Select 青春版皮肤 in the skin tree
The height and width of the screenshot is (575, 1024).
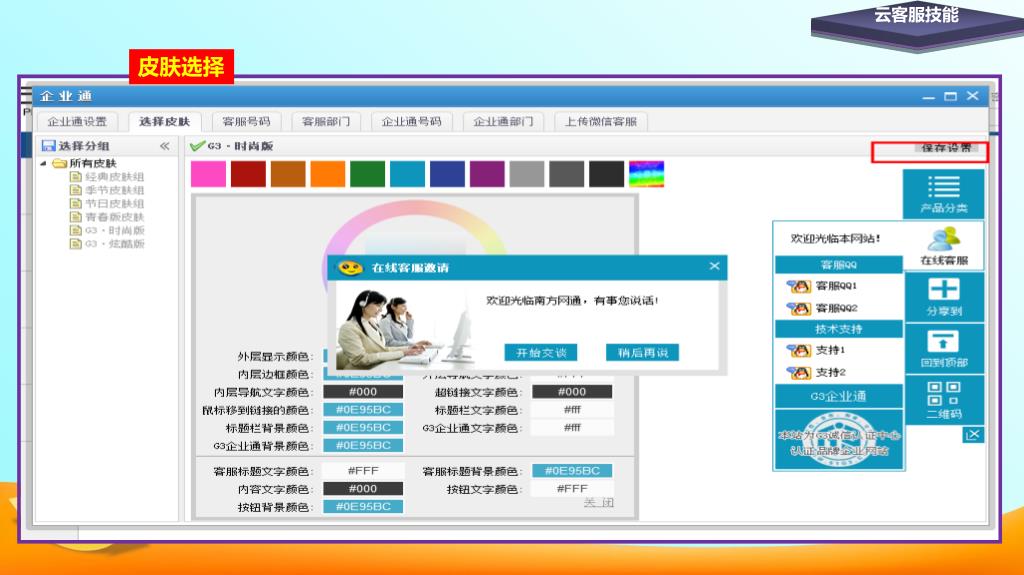[x=114, y=217]
